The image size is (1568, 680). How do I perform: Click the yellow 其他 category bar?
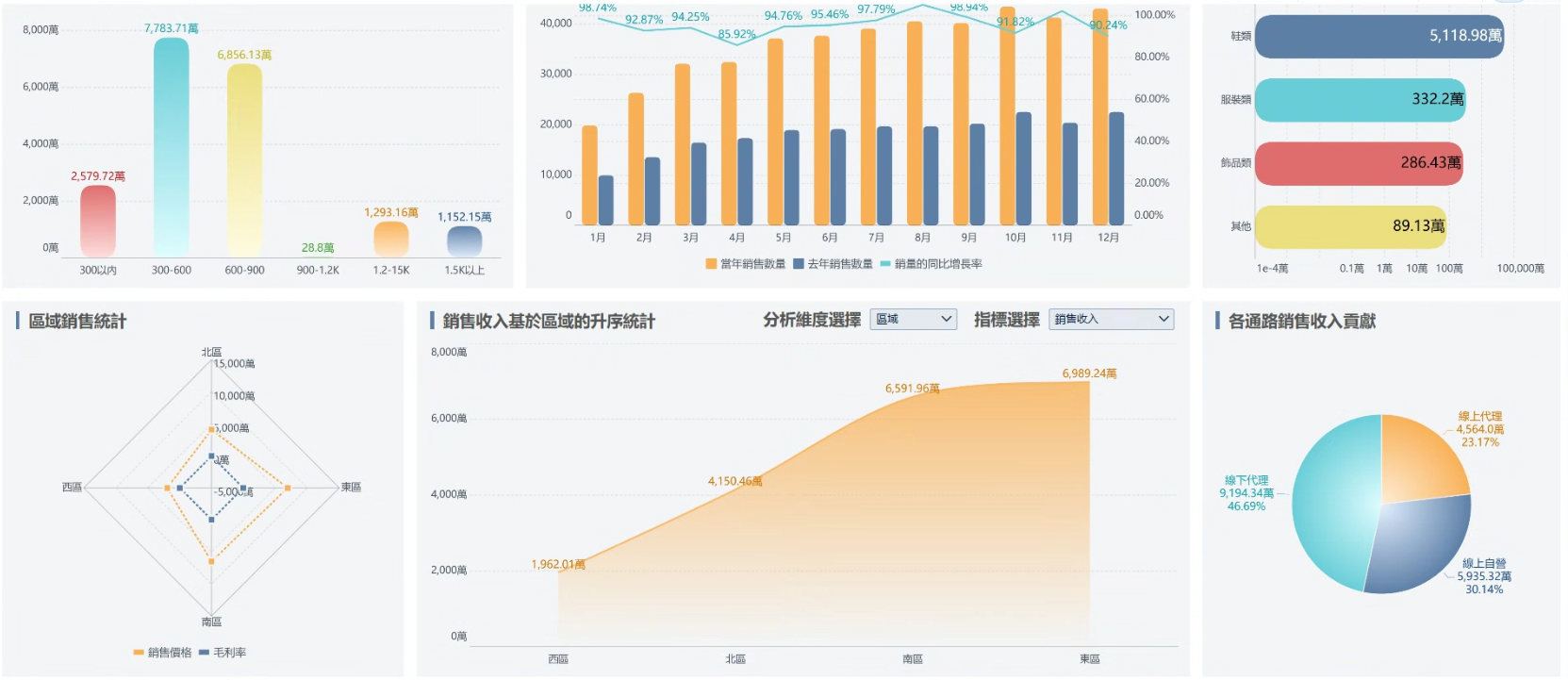pyautogui.click(x=1350, y=226)
